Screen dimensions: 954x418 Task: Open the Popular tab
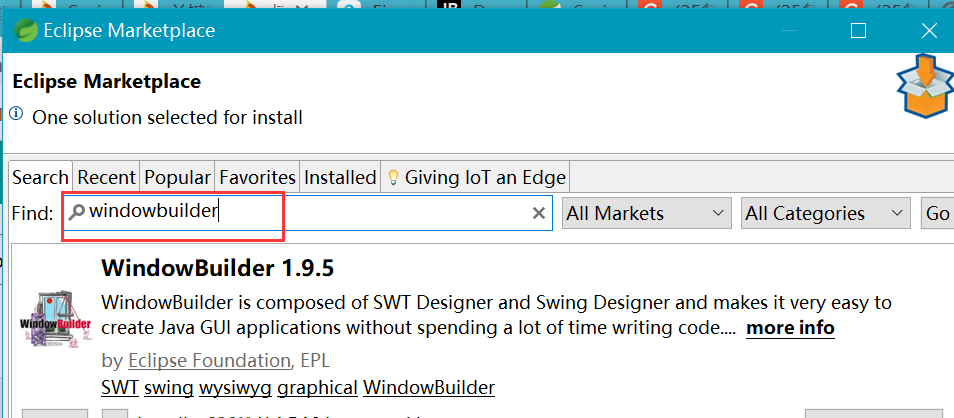[177, 178]
